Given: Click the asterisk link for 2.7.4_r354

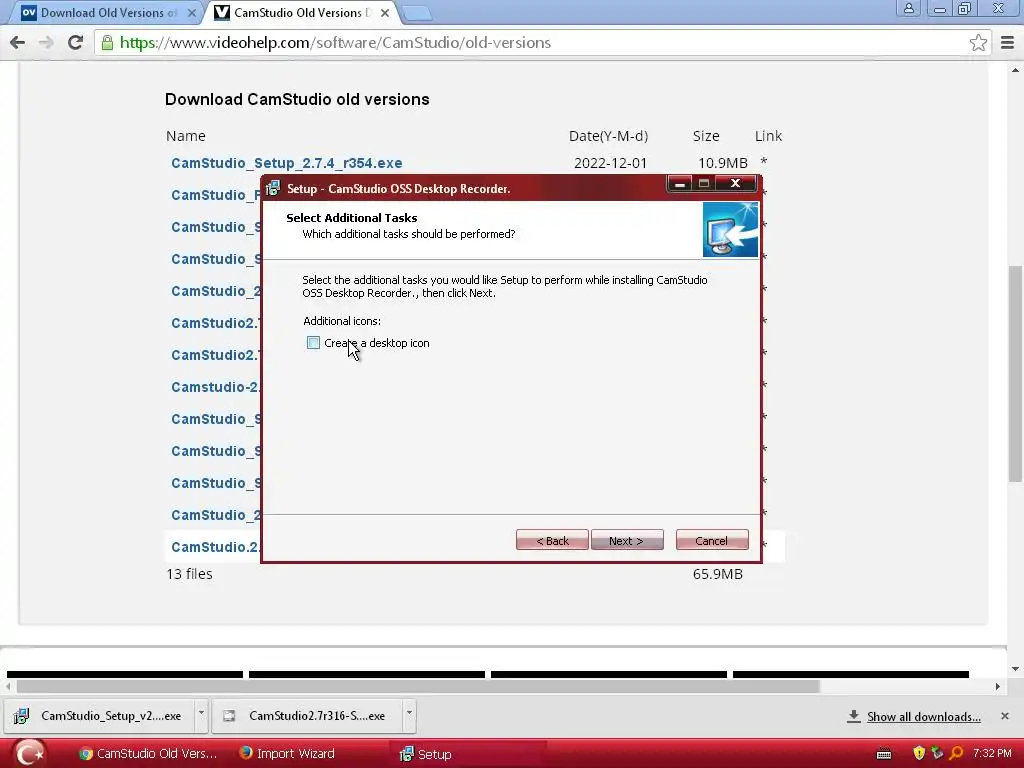Looking at the screenshot, I should [763, 161].
